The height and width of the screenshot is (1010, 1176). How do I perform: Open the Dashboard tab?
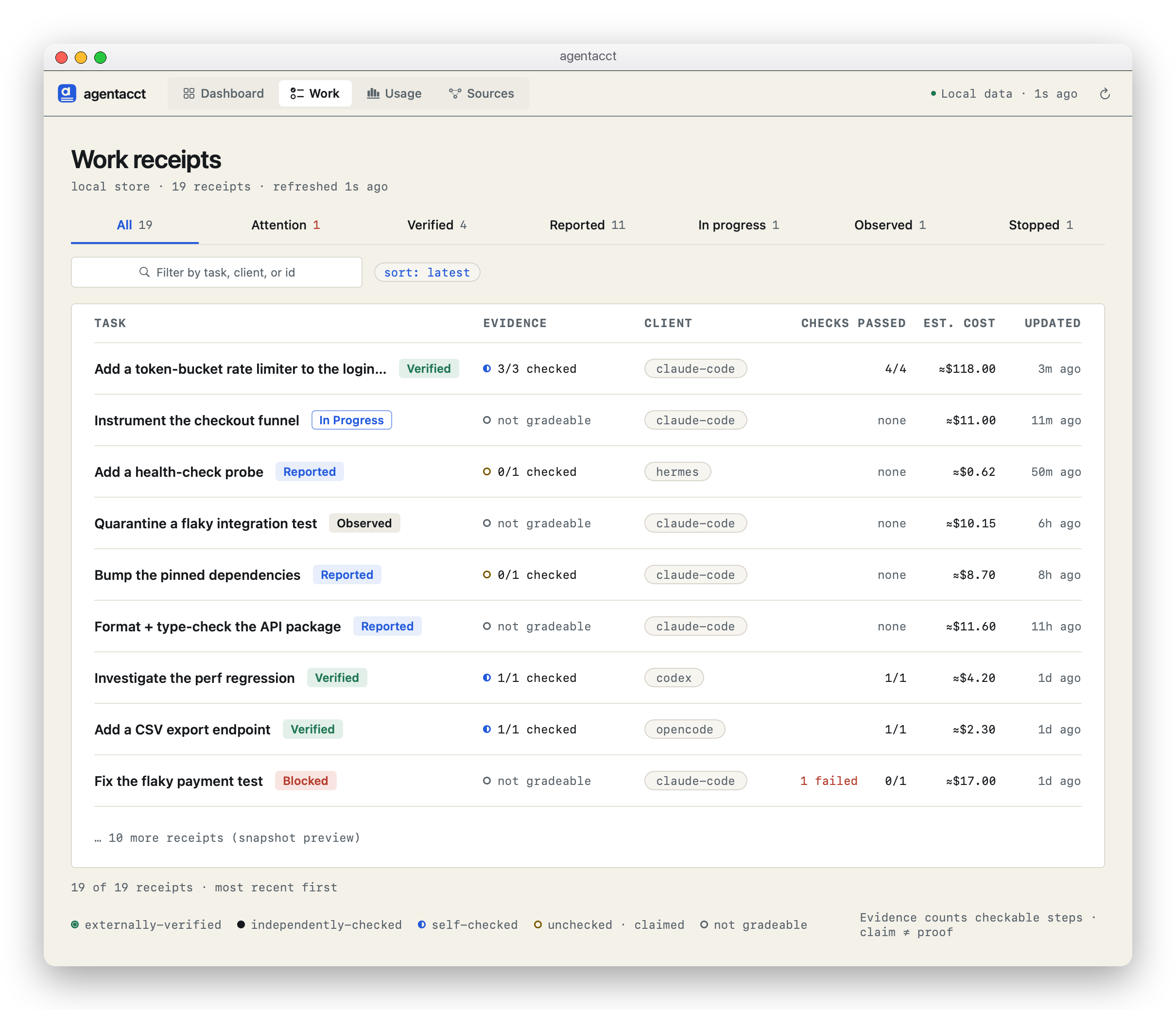(x=224, y=93)
